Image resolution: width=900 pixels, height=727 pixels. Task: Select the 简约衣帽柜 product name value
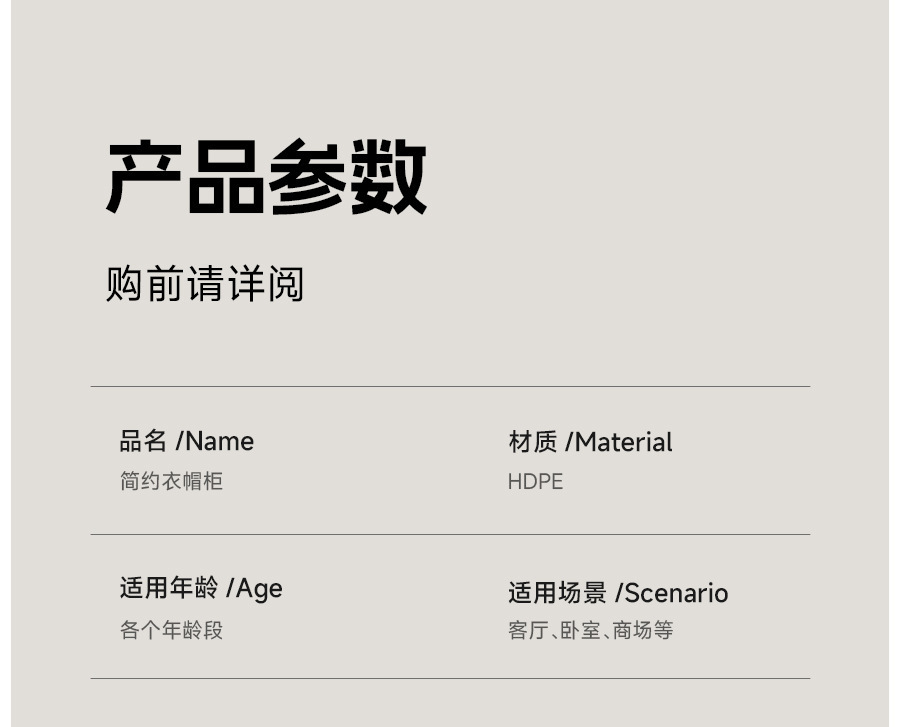(x=171, y=481)
